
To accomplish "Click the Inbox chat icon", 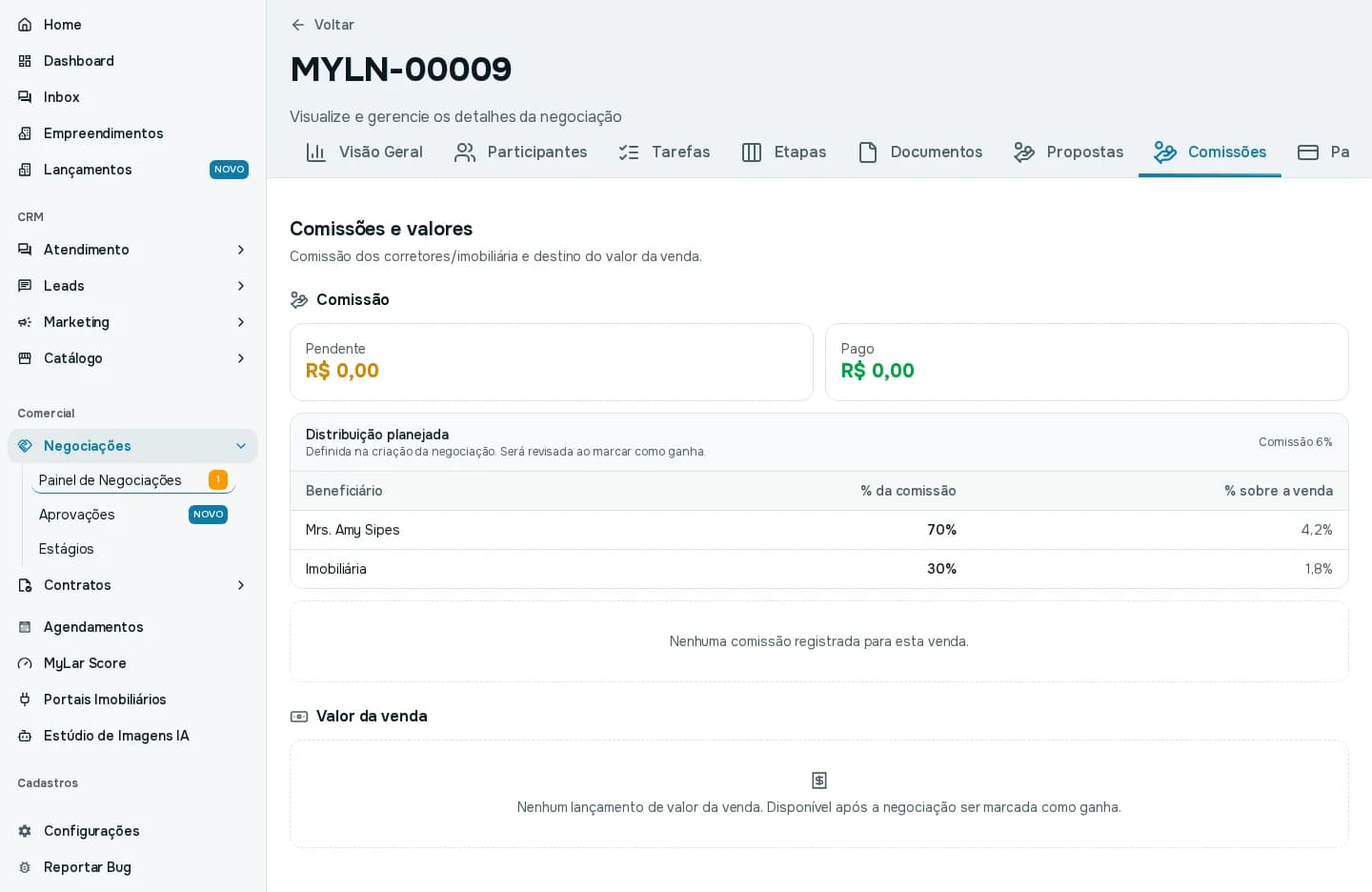I will coord(25,97).
